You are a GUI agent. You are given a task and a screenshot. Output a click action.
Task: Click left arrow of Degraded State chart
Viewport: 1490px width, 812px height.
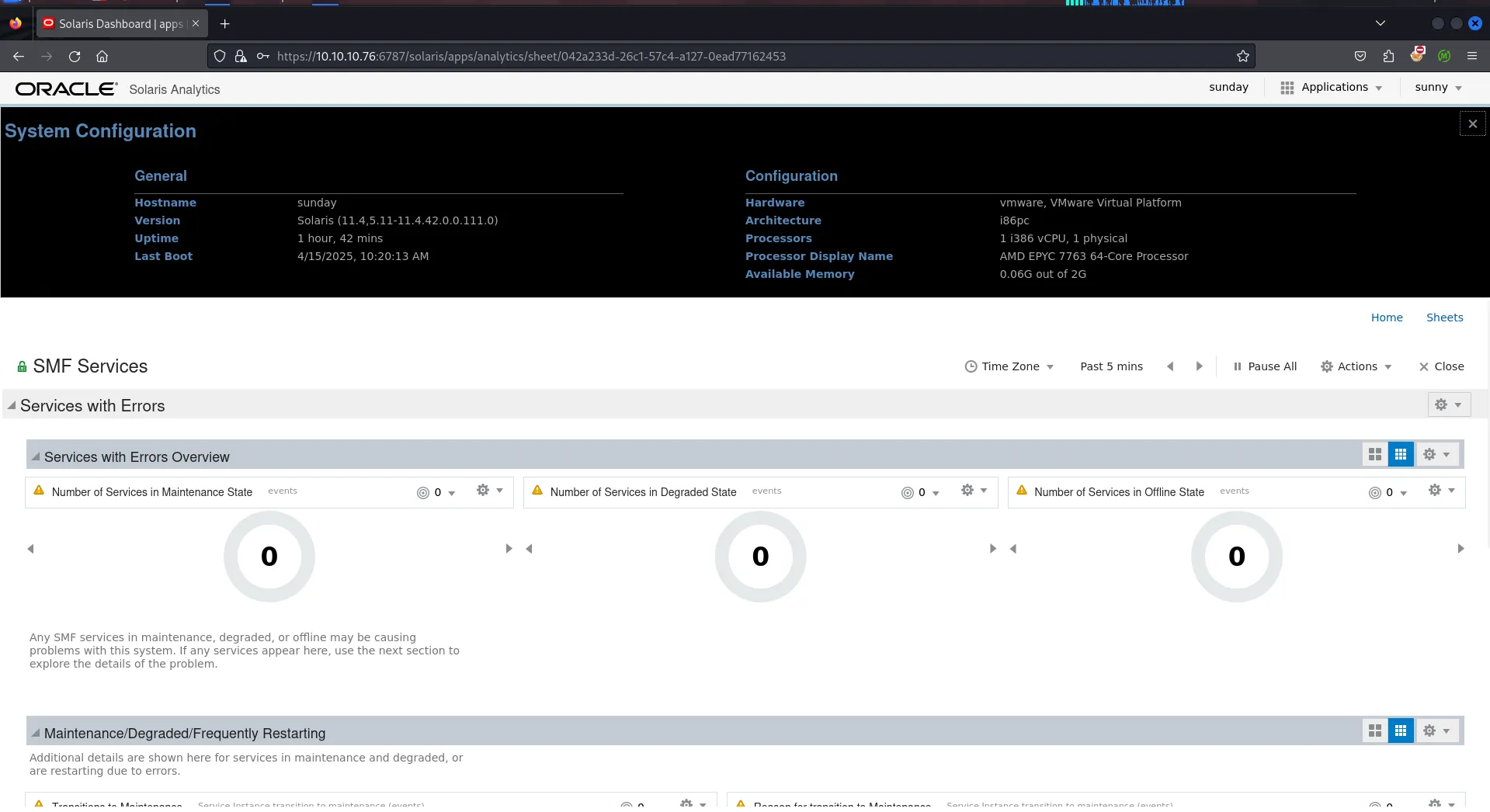530,549
